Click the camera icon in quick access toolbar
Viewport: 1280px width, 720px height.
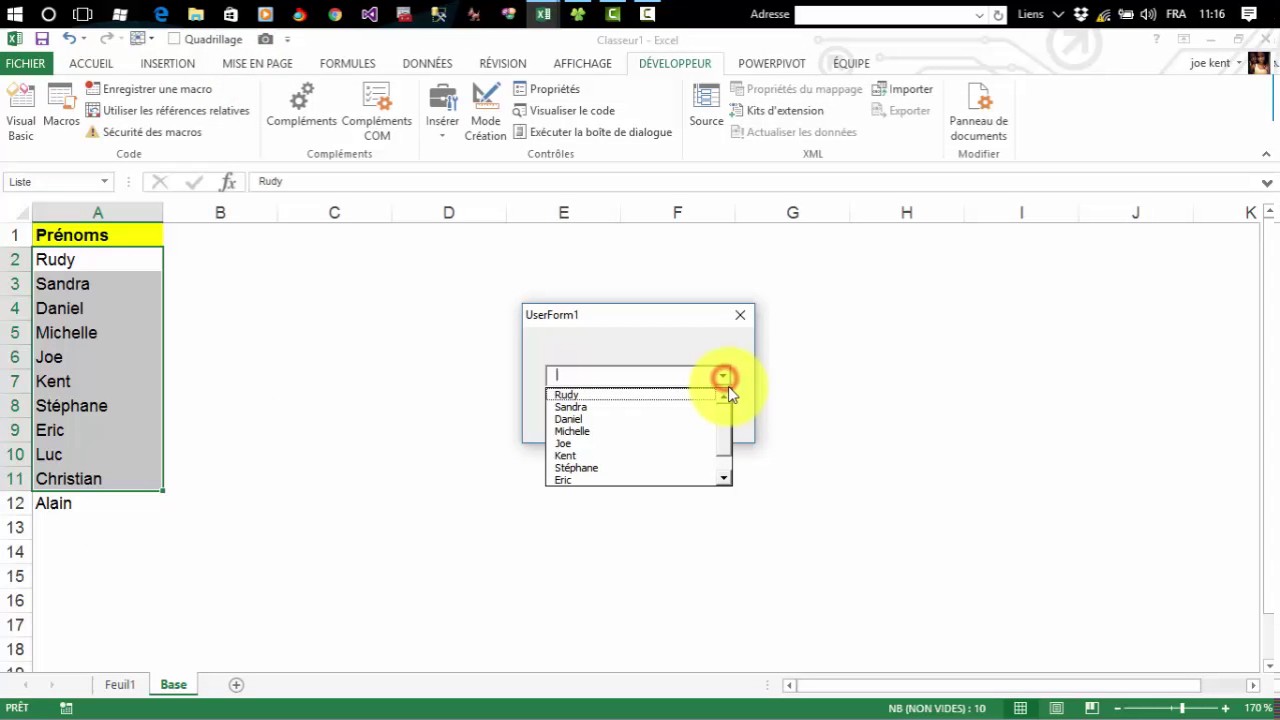coord(265,39)
